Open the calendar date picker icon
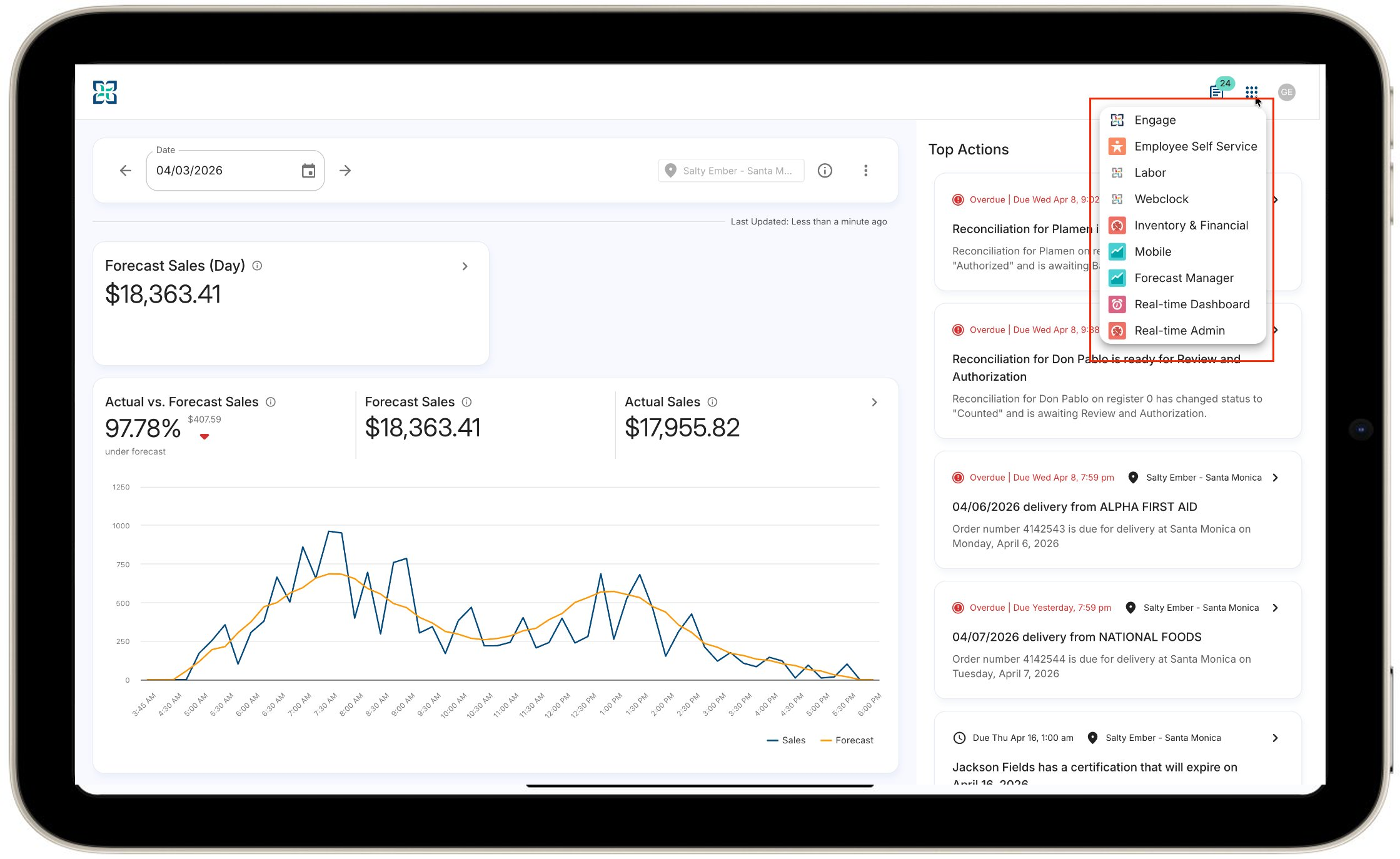Screen dimensions: 1400x859 click(308, 171)
